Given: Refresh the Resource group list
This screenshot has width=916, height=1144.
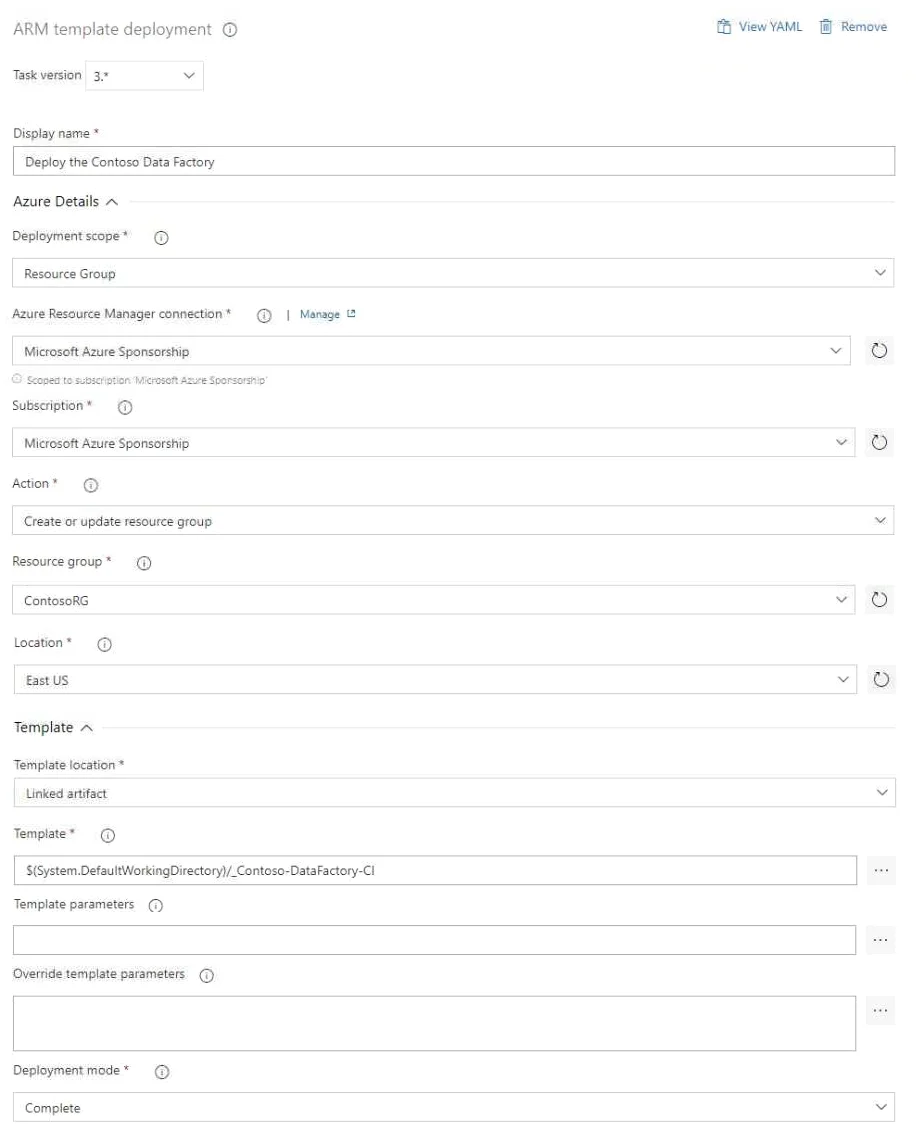Looking at the screenshot, I should [x=880, y=600].
